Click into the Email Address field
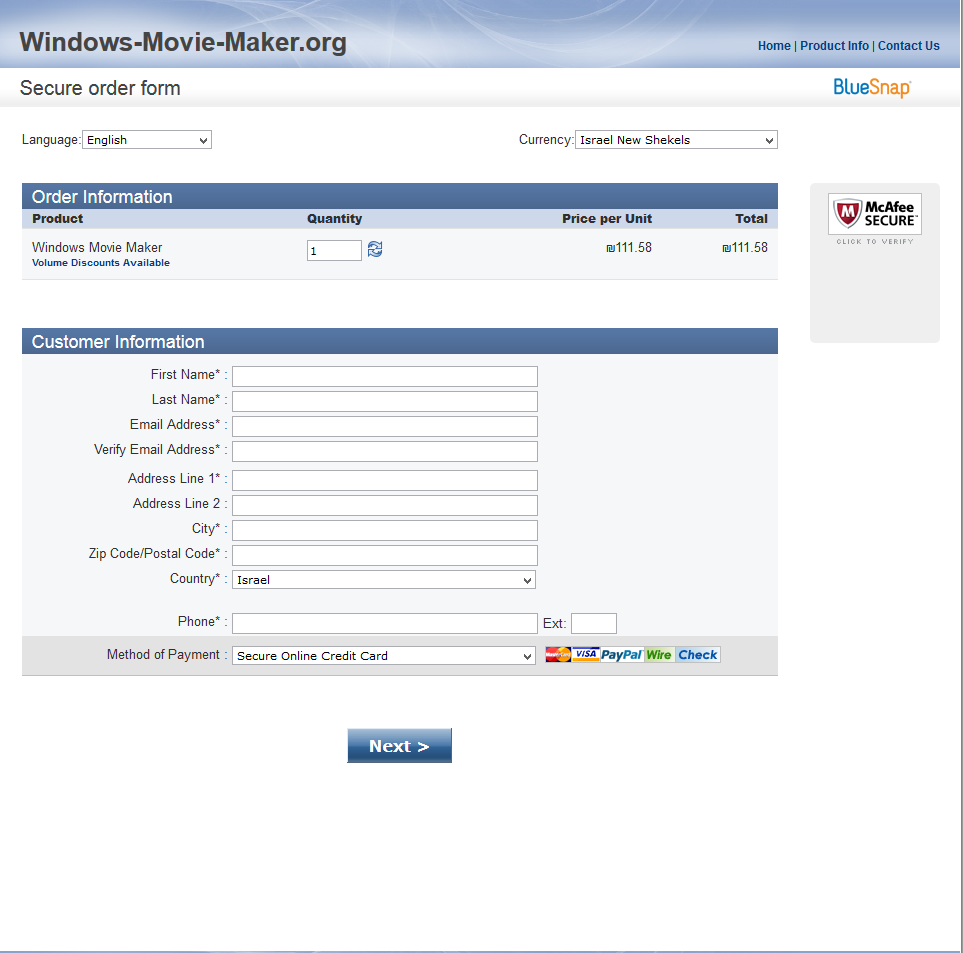This screenshot has height=953, width=963. click(384, 426)
